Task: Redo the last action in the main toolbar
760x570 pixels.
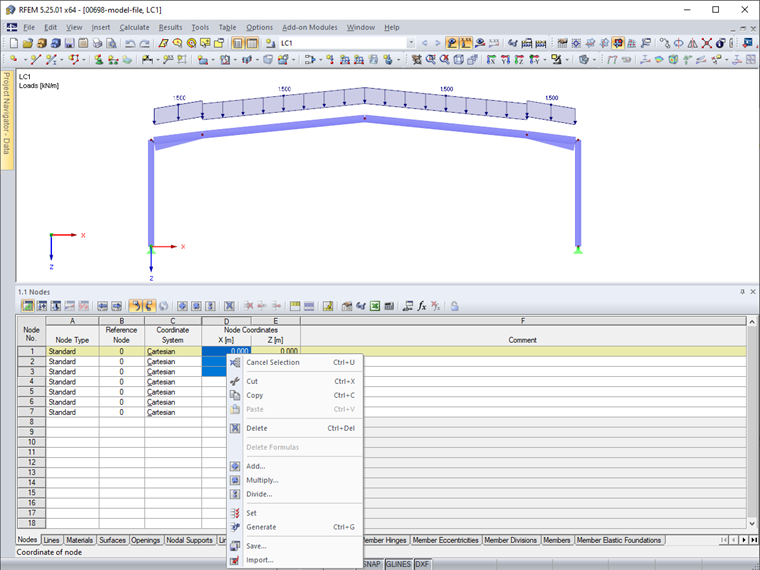Action: [144, 43]
